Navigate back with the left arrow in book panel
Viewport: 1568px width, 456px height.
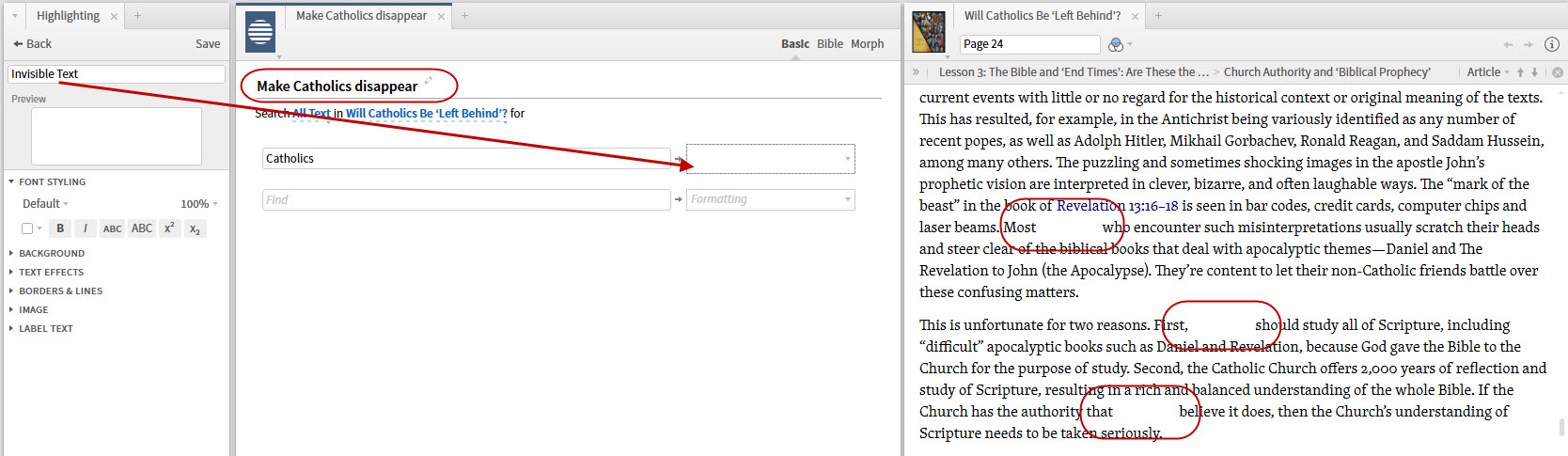click(x=1508, y=44)
